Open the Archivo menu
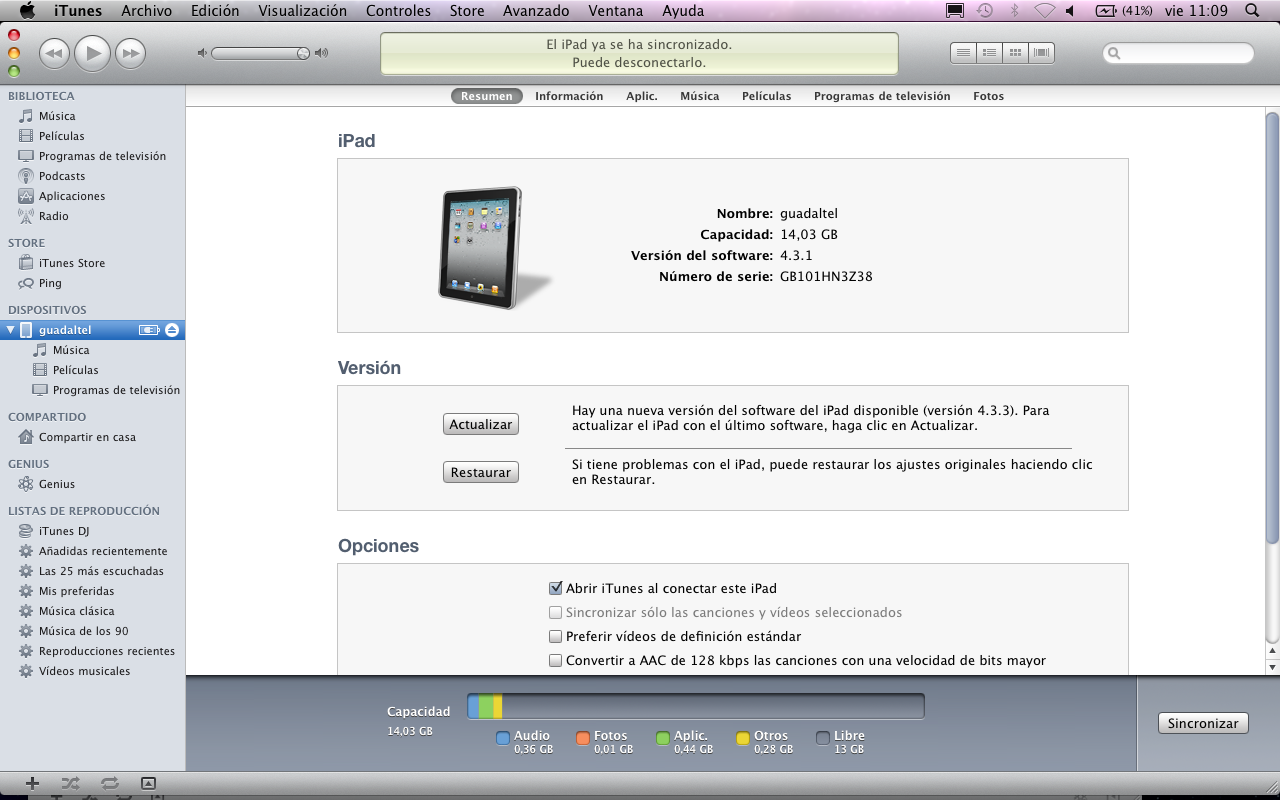The height and width of the screenshot is (800, 1280). pyautogui.click(x=147, y=11)
